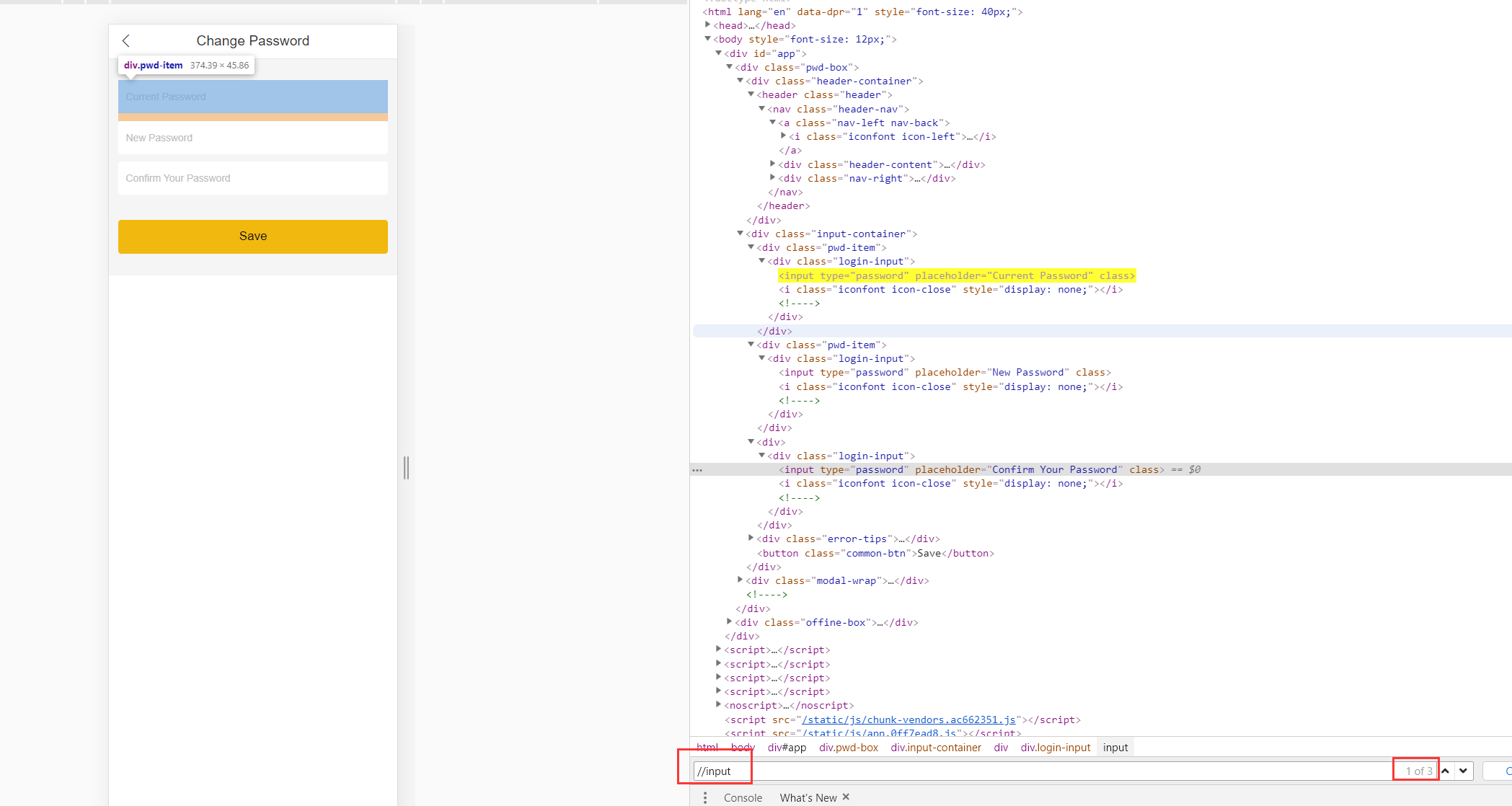1512x806 pixels.
Task: Expand the offine-box div node
Action: tap(730, 622)
